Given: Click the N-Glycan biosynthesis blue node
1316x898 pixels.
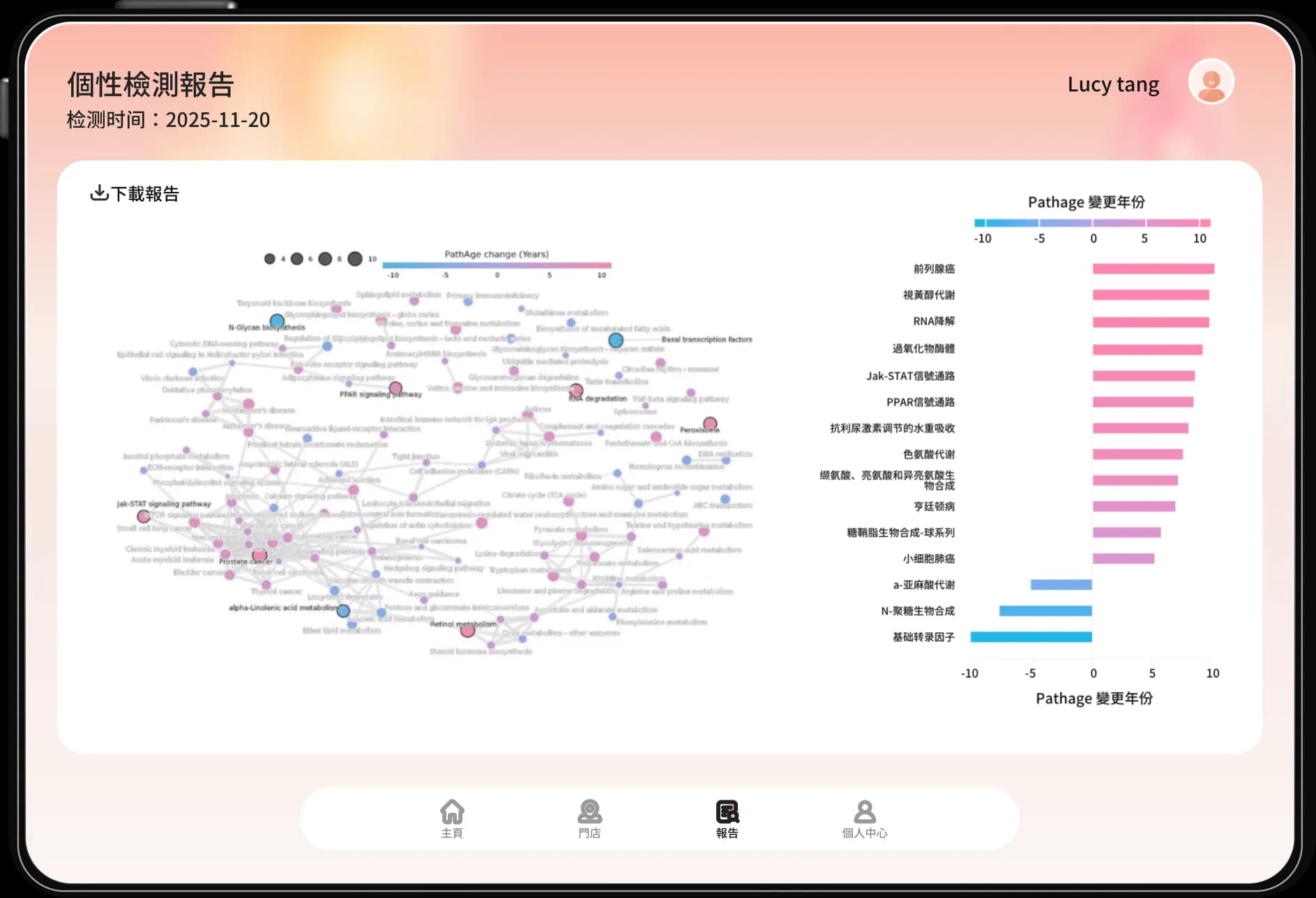Looking at the screenshot, I should (x=277, y=321).
